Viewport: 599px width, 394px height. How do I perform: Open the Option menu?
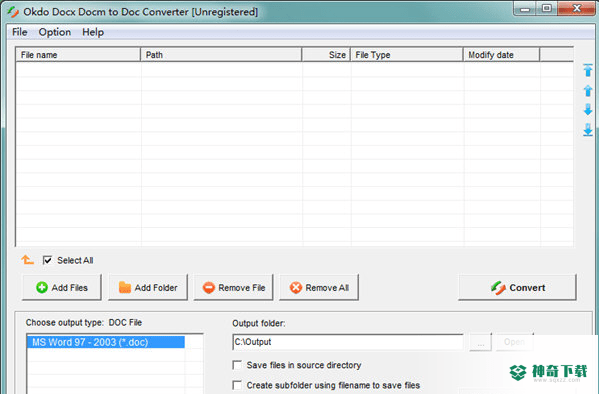pyautogui.click(x=55, y=32)
